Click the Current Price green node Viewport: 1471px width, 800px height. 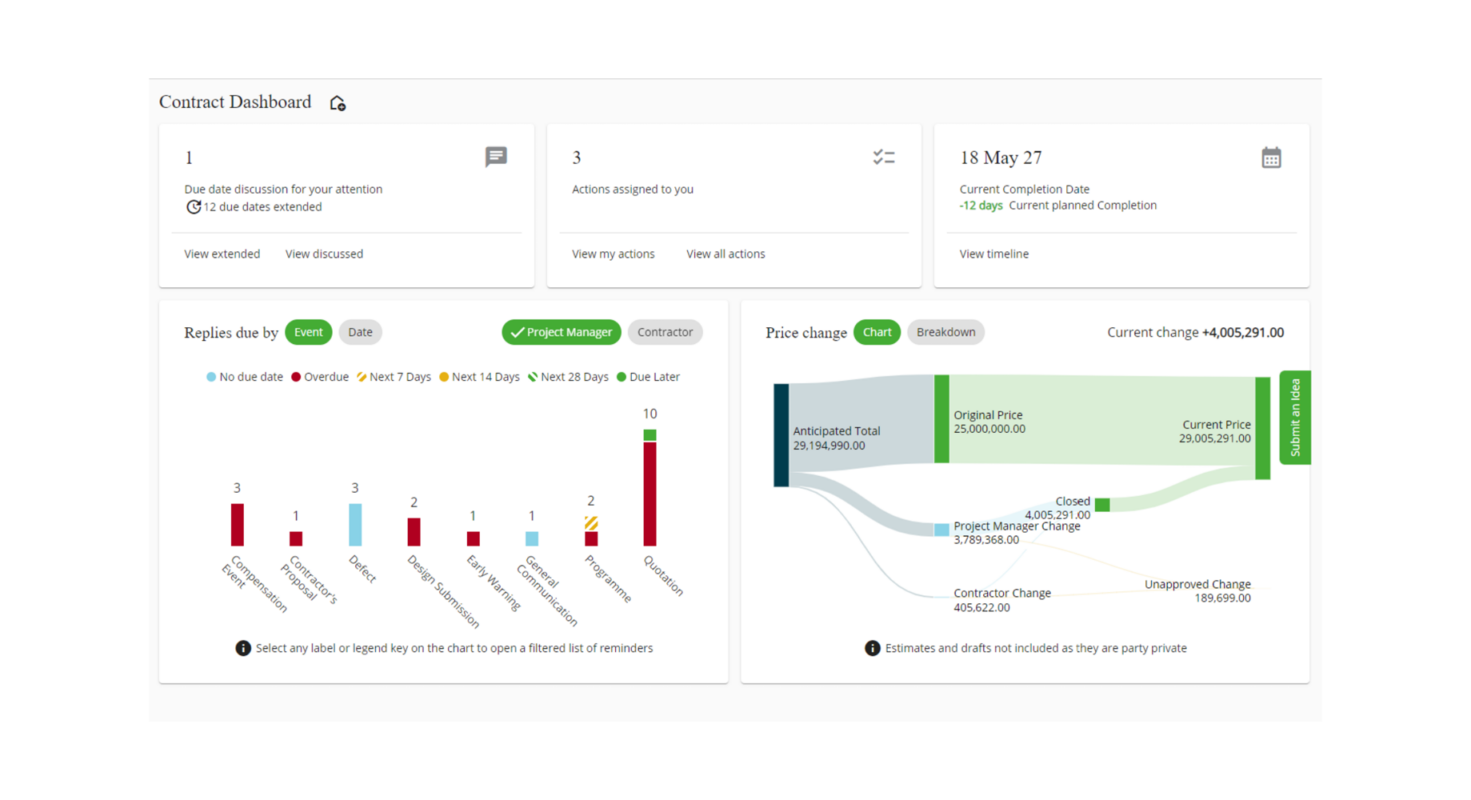[x=1263, y=428]
